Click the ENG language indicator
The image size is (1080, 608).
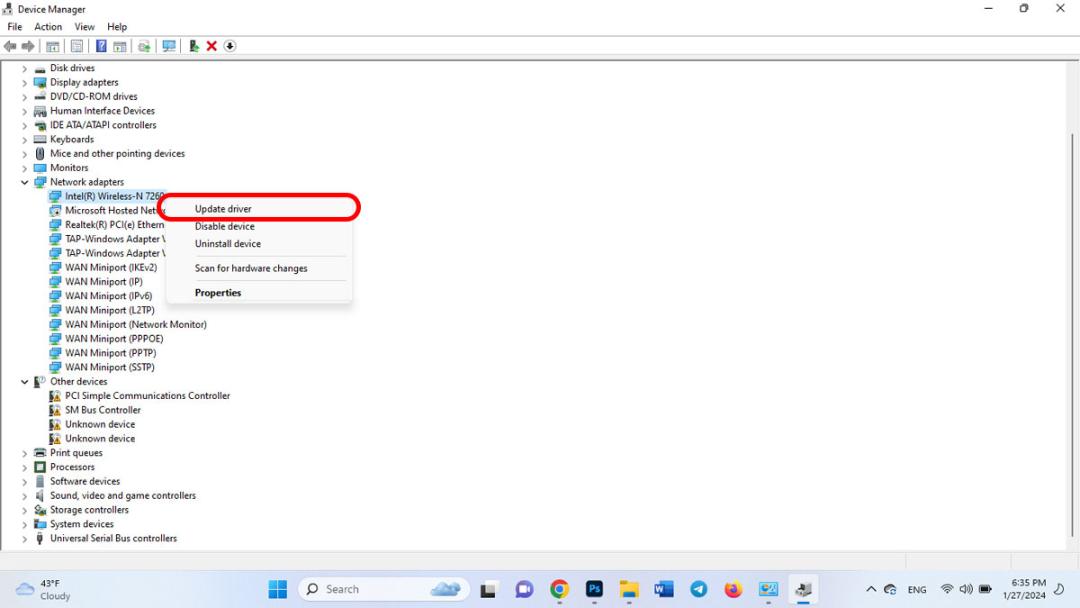tap(917, 590)
